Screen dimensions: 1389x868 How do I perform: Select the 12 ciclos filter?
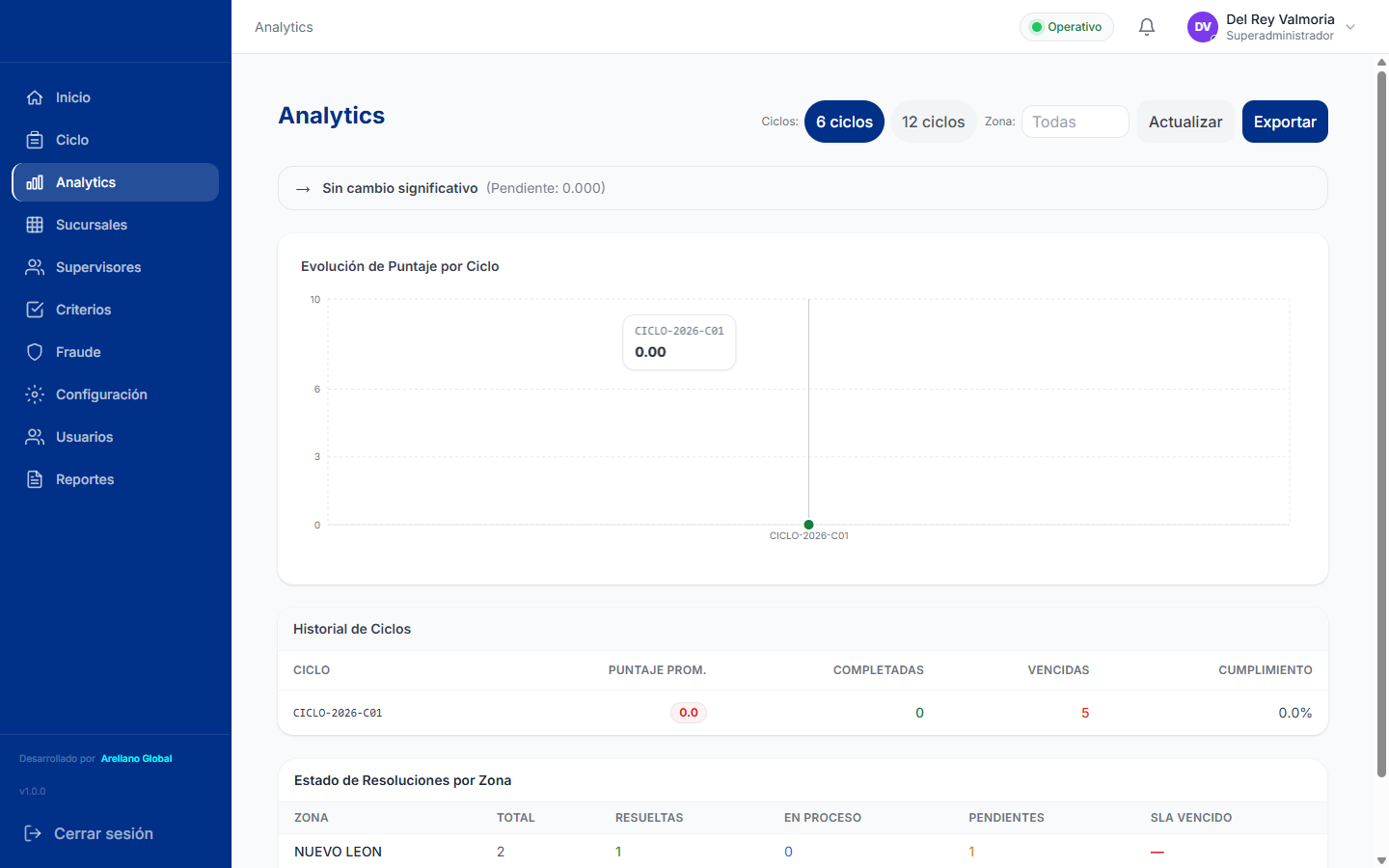[x=933, y=122]
